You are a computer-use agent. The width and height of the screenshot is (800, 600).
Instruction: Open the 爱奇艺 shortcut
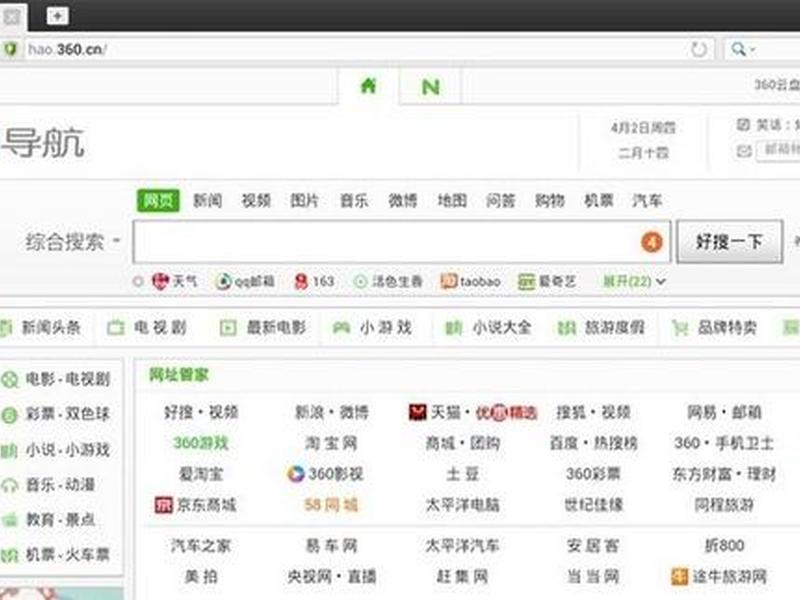(547, 281)
